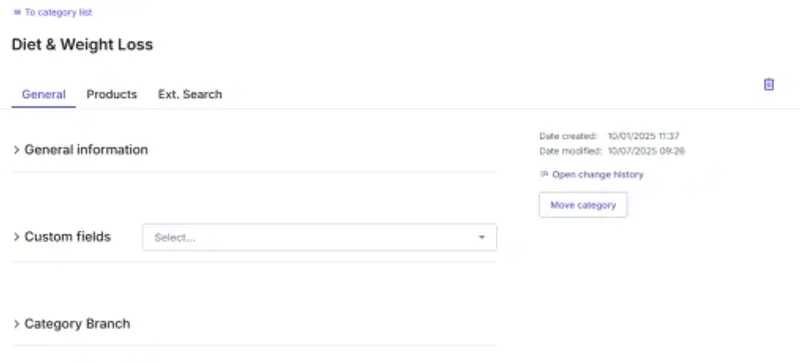Click the delete category trash icon
Image resolution: width=800 pixels, height=363 pixels.
click(x=768, y=85)
